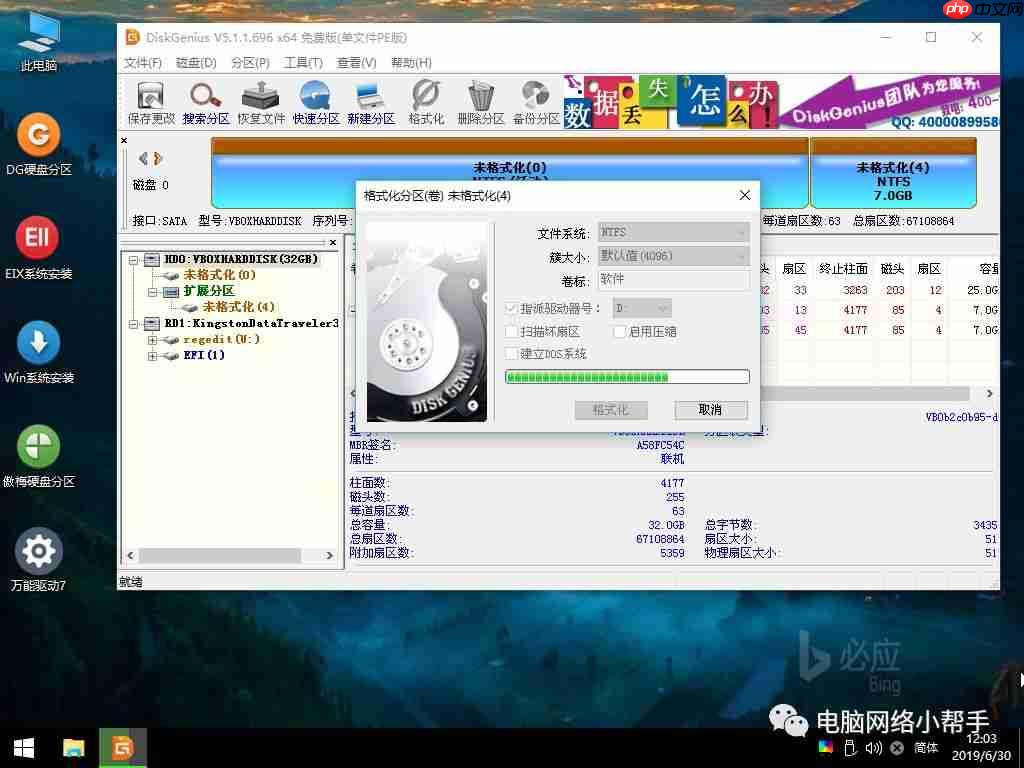Click the 删除分区 (Delete Partition) icon
The width and height of the screenshot is (1024, 768).
coord(480,100)
